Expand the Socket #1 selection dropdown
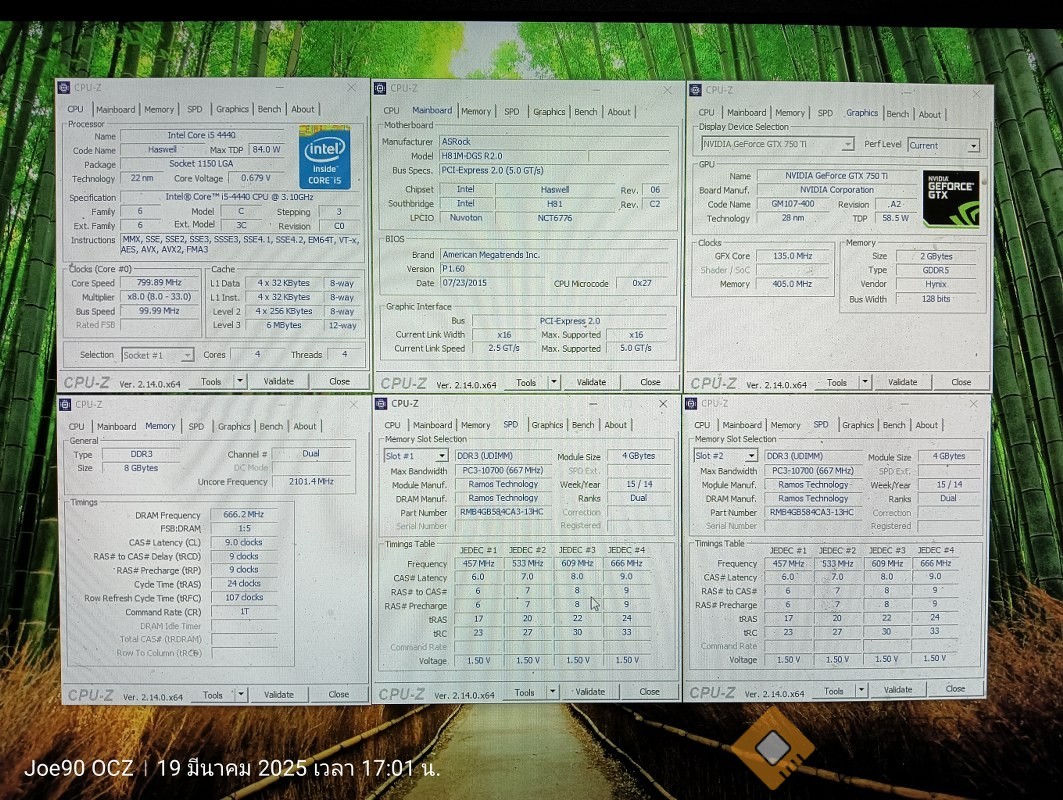1063x800 pixels. [x=186, y=355]
